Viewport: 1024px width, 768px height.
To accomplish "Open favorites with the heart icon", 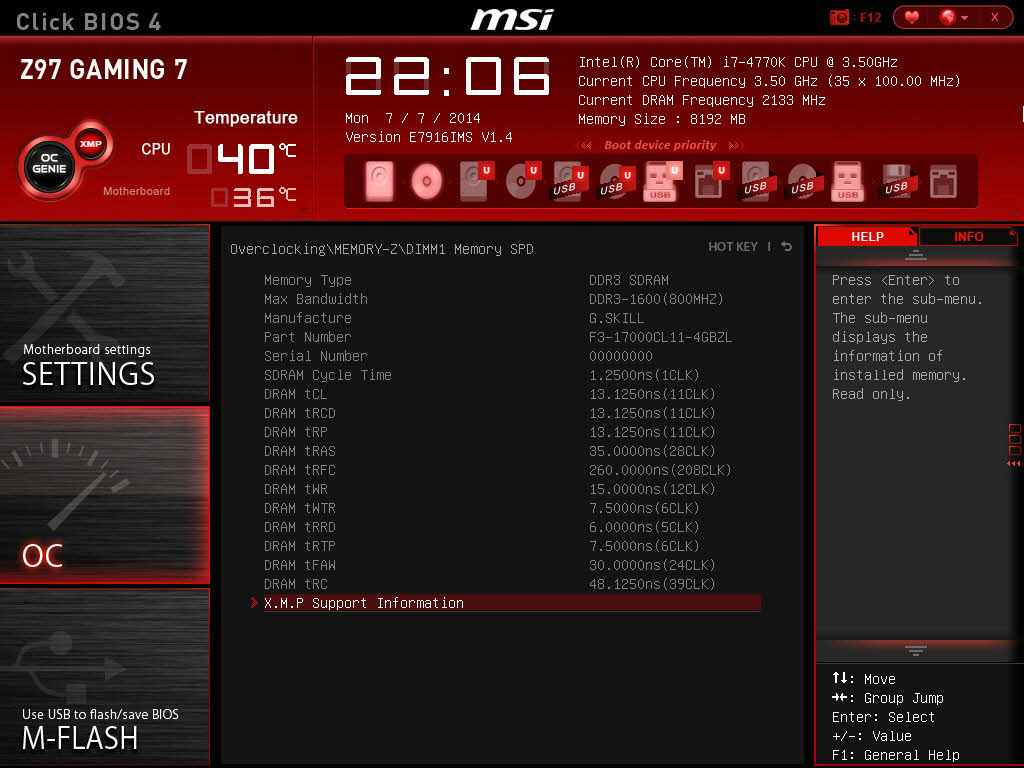I will tap(912, 17).
